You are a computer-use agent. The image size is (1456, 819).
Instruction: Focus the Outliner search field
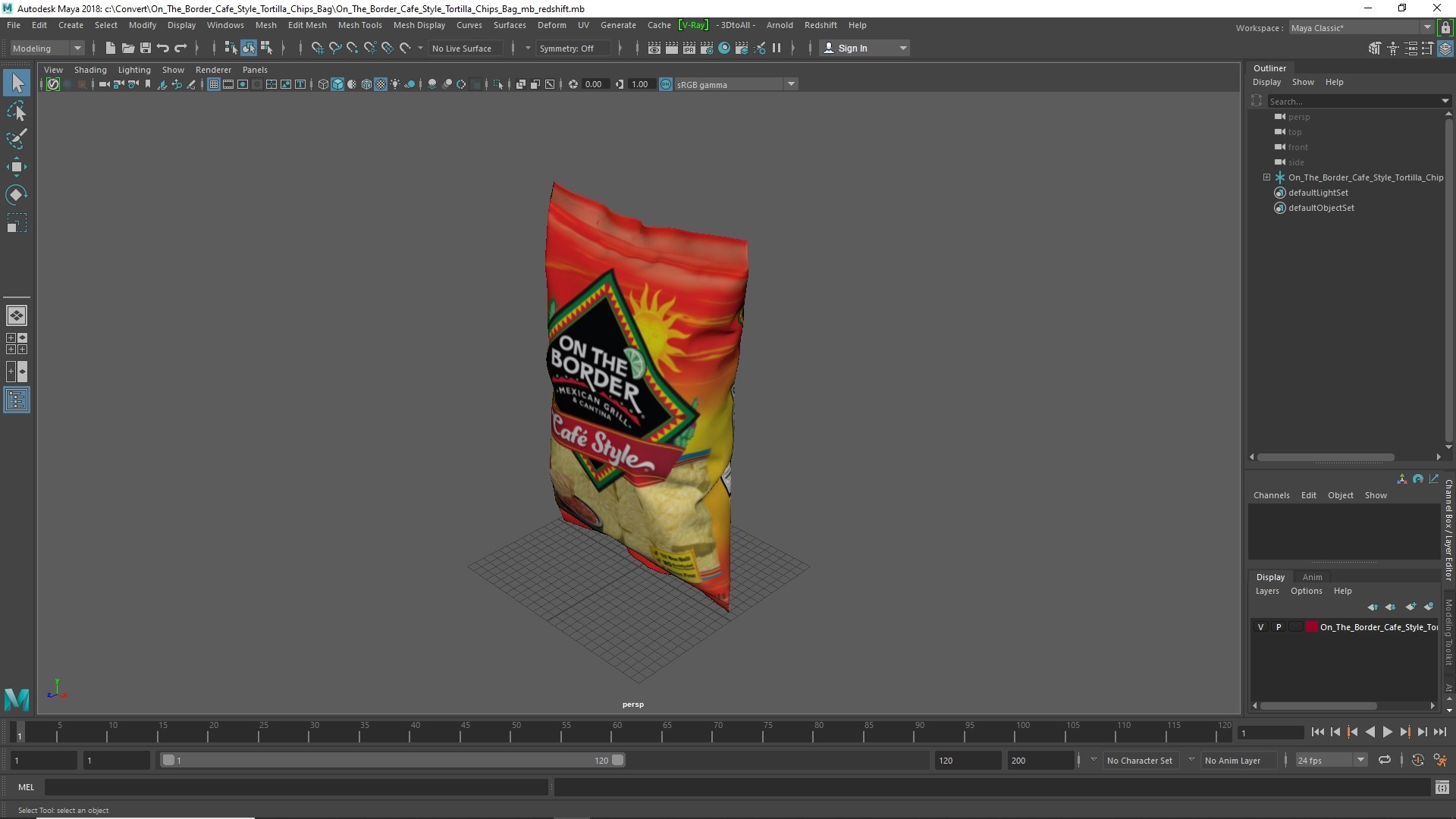(1354, 101)
